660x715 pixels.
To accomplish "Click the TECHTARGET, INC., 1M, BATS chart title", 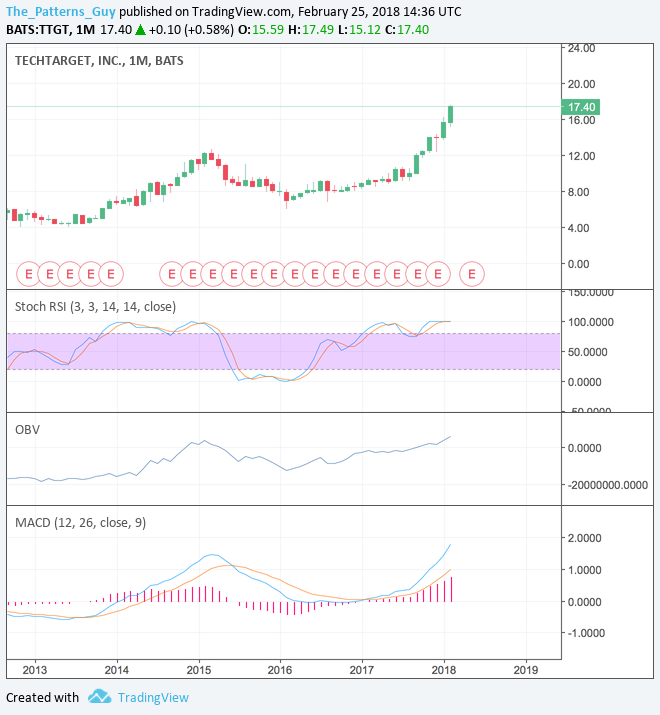I will point(99,61).
